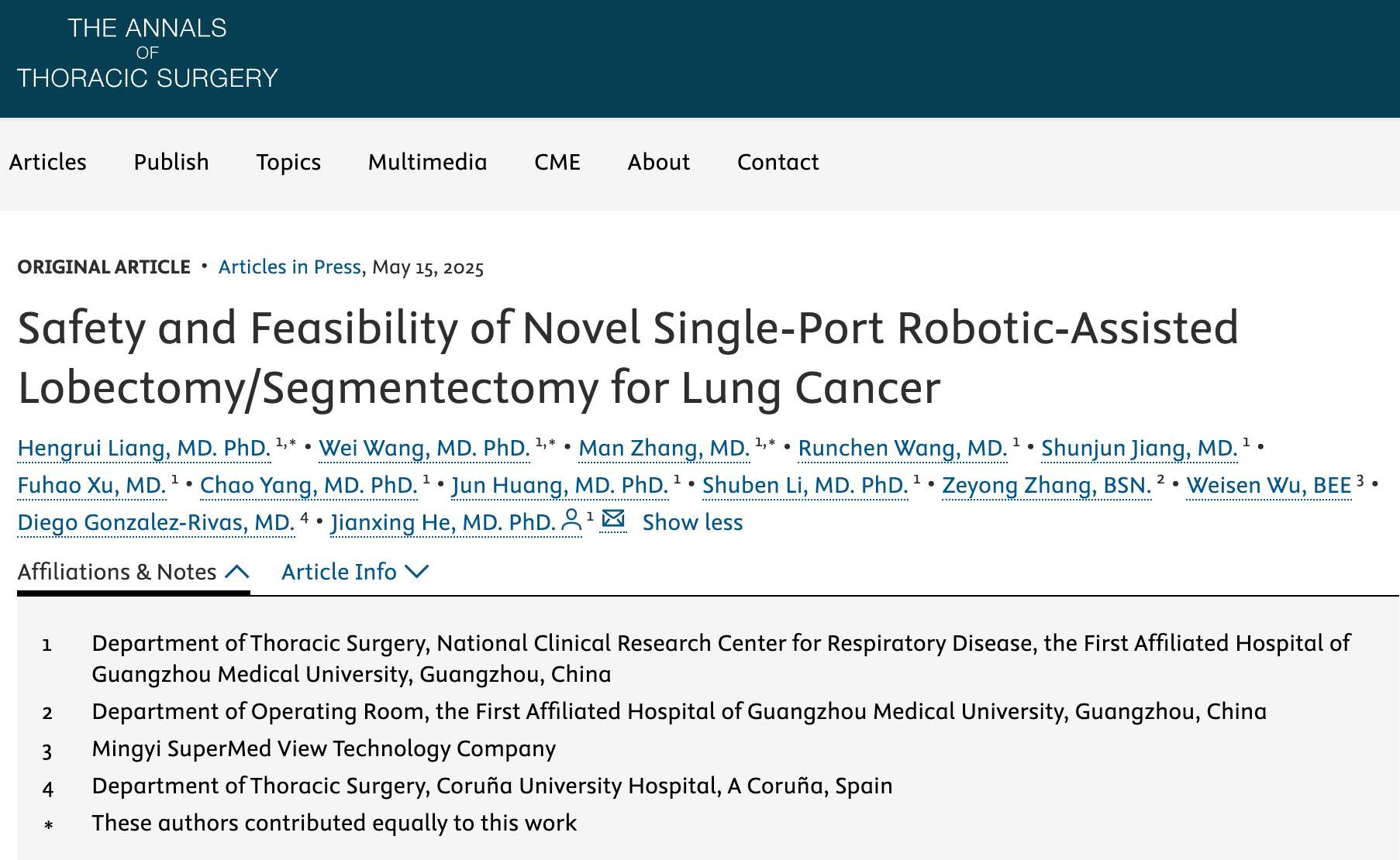Open the Articles menu

point(48,162)
